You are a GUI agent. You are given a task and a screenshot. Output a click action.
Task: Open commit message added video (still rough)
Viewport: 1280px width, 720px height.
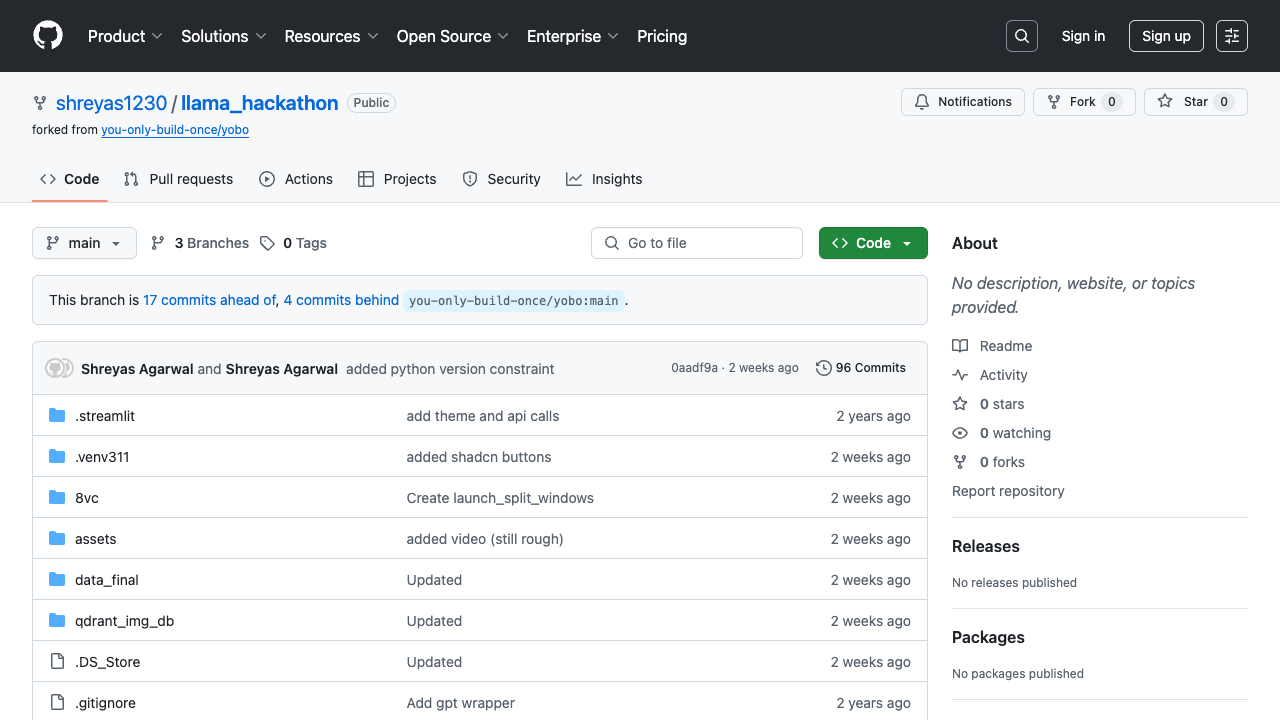pos(485,539)
